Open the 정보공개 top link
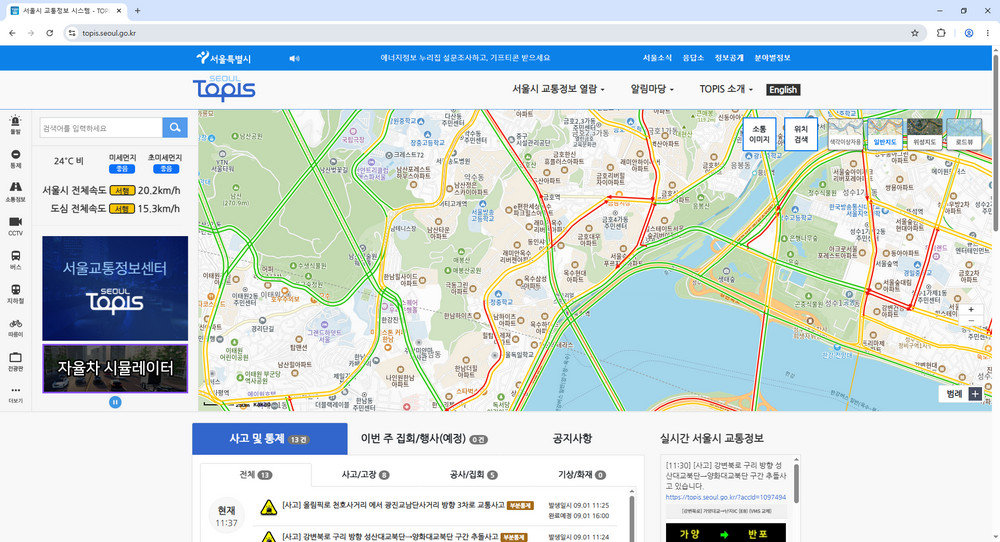The width and height of the screenshot is (1000, 542). pos(729,58)
